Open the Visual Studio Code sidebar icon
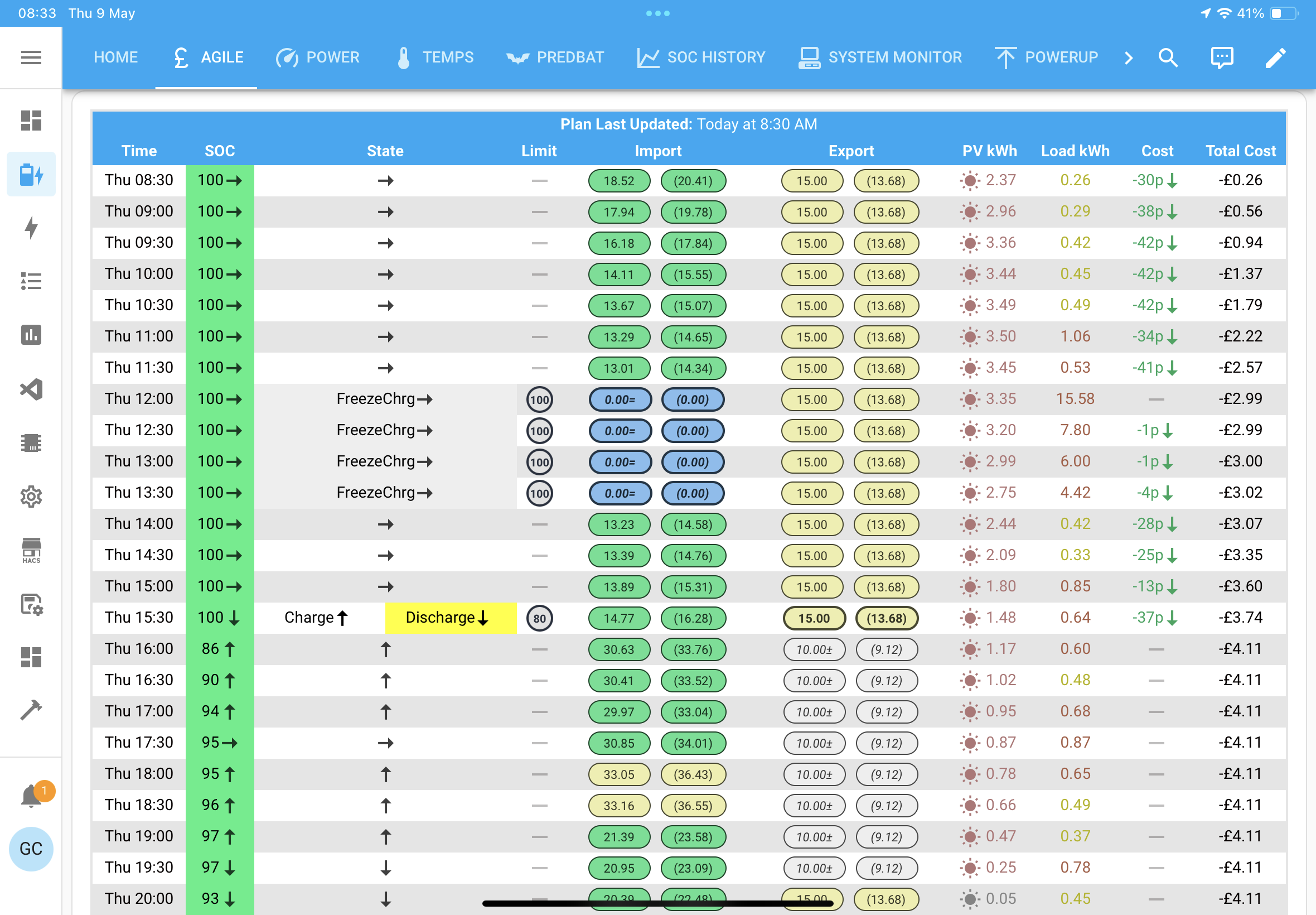Image resolution: width=1316 pixels, height=915 pixels. pos(31,389)
